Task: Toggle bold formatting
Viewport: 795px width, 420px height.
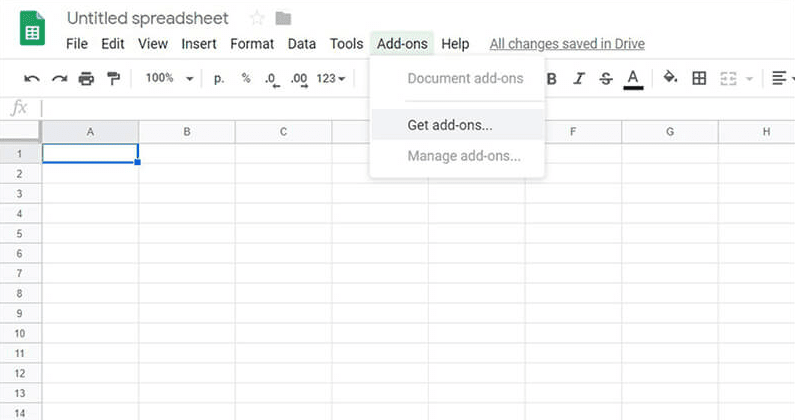Action: click(552, 79)
